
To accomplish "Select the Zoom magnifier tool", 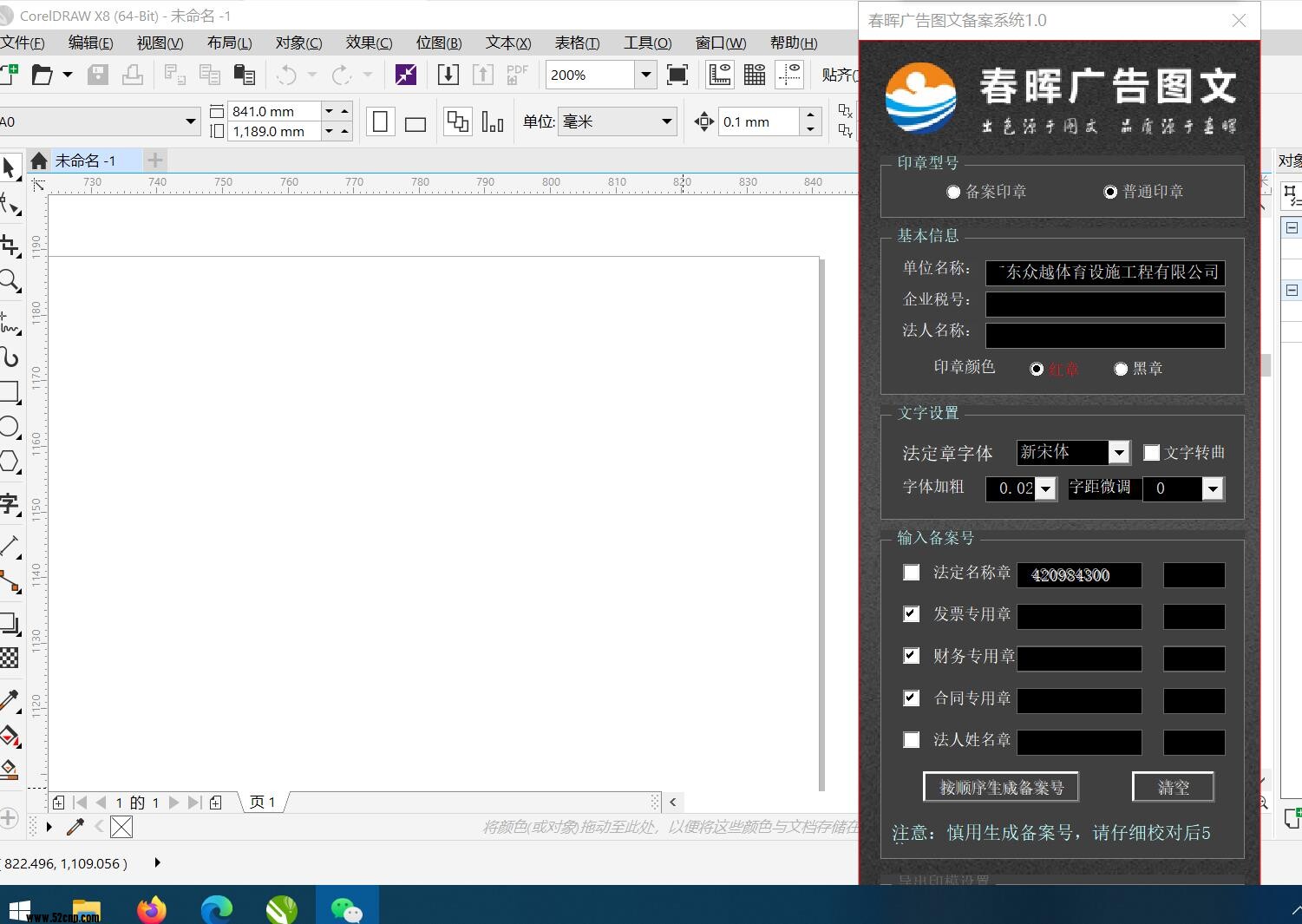I will pos(10,281).
